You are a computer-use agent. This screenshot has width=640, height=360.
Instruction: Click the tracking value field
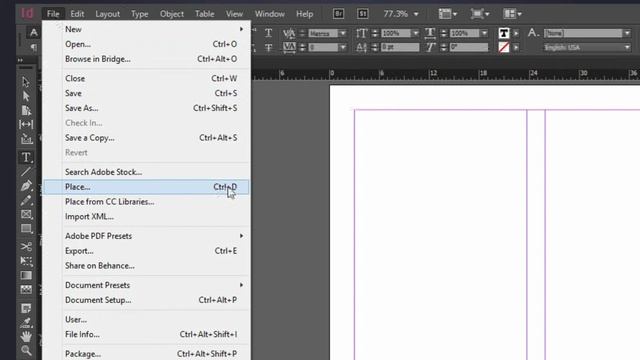[x=323, y=47]
